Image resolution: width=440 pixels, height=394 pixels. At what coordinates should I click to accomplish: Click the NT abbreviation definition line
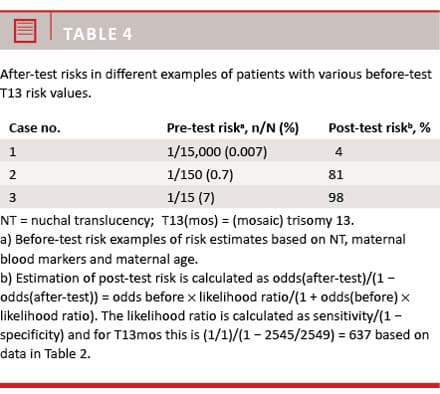(177, 221)
